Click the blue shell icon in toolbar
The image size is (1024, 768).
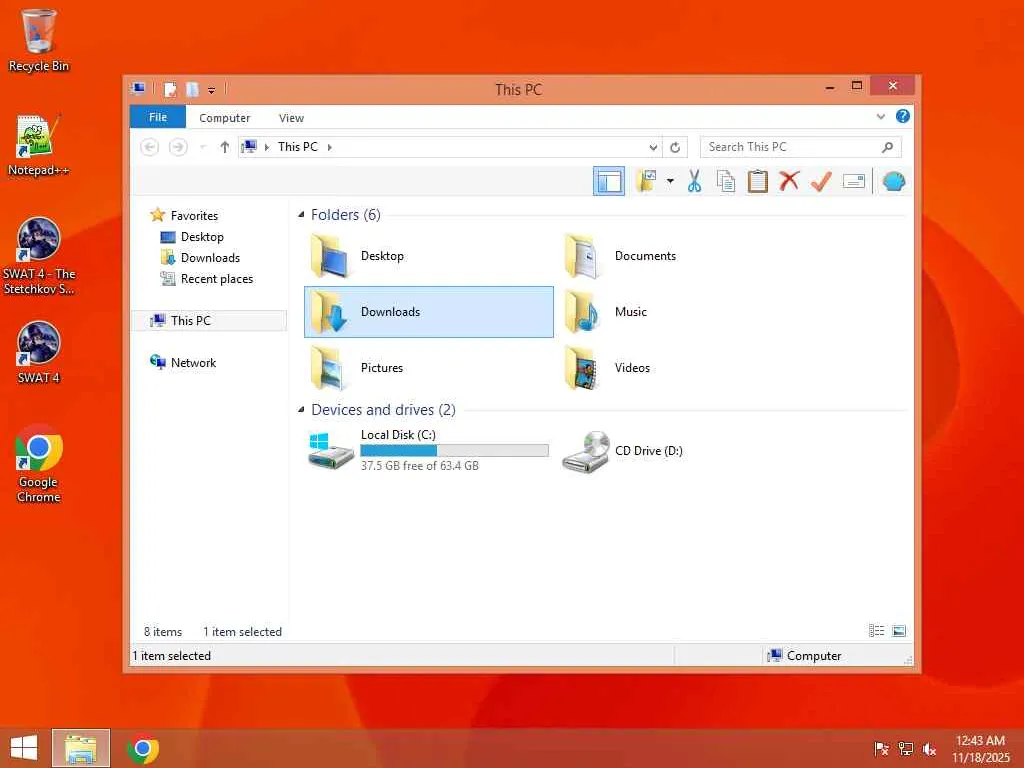(893, 182)
